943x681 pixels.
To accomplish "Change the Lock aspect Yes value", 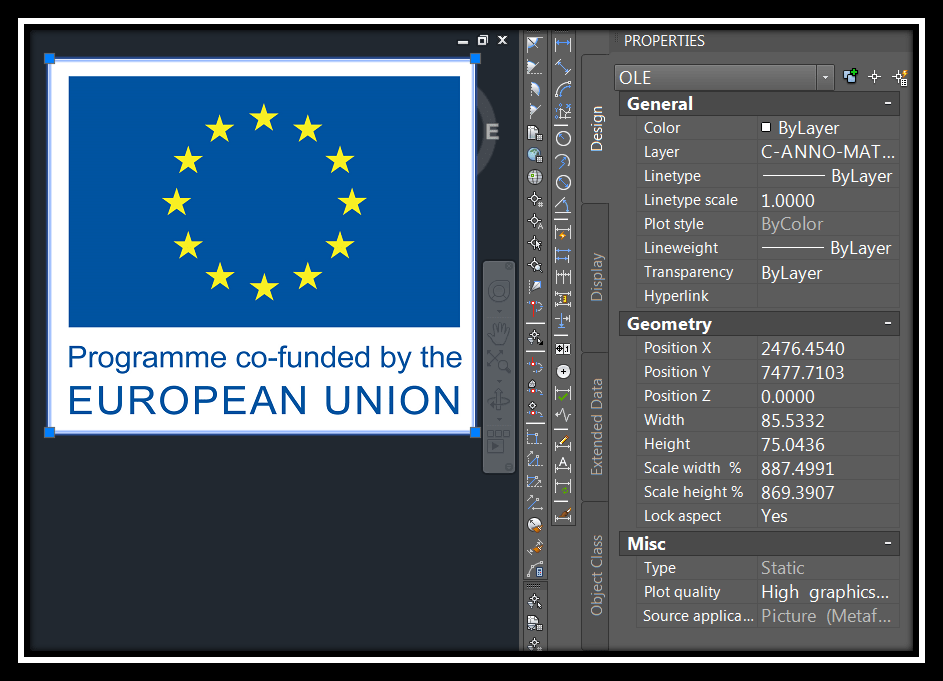I will tap(828, 516).
